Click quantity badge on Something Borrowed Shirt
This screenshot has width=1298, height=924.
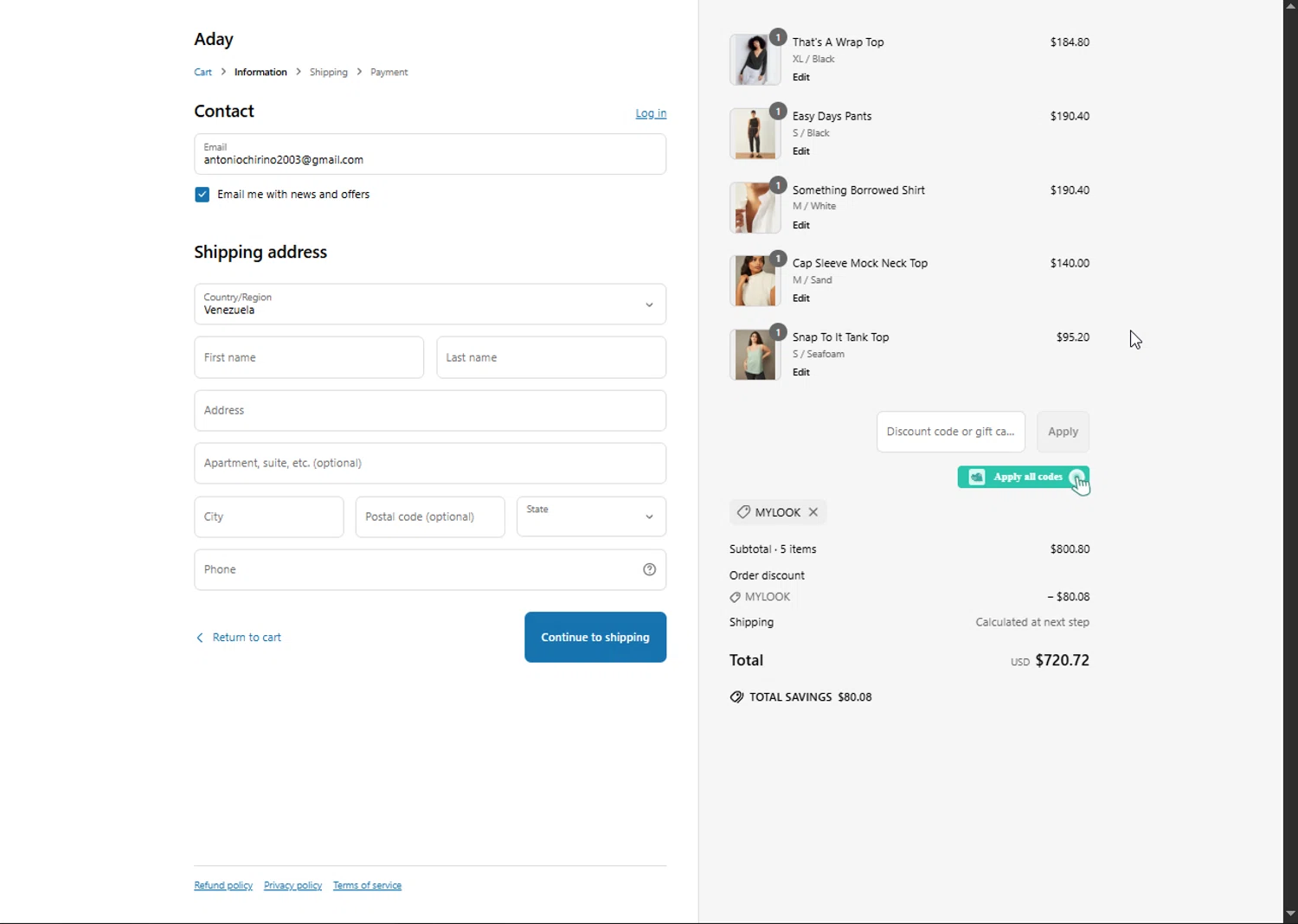point(778,185)
